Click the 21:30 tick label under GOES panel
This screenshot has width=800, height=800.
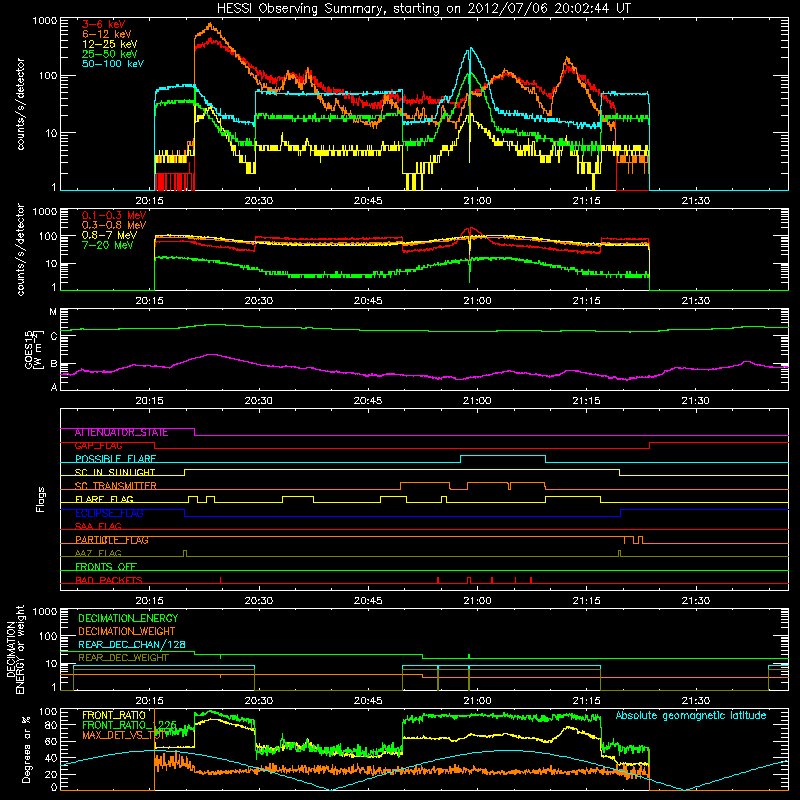(x=695, y=401)
